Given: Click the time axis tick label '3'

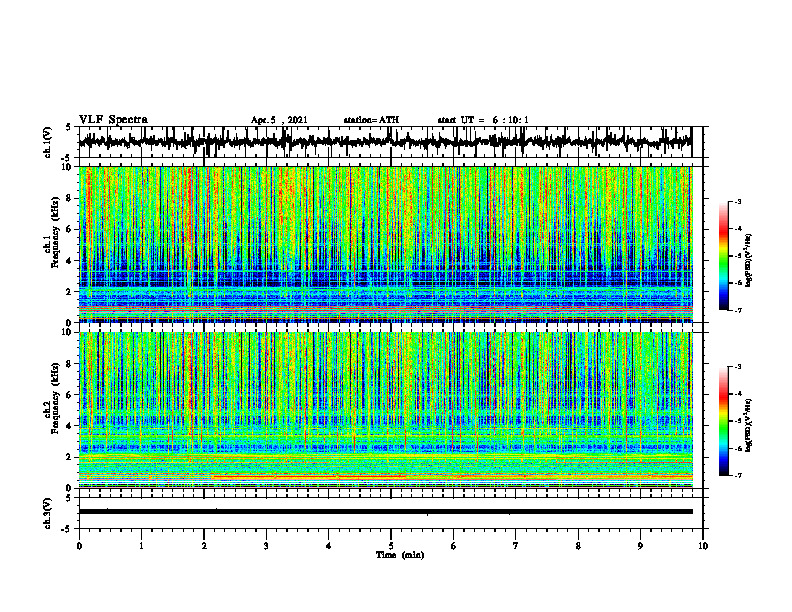Looking at the screenshot, I should [x=266, y=546].
